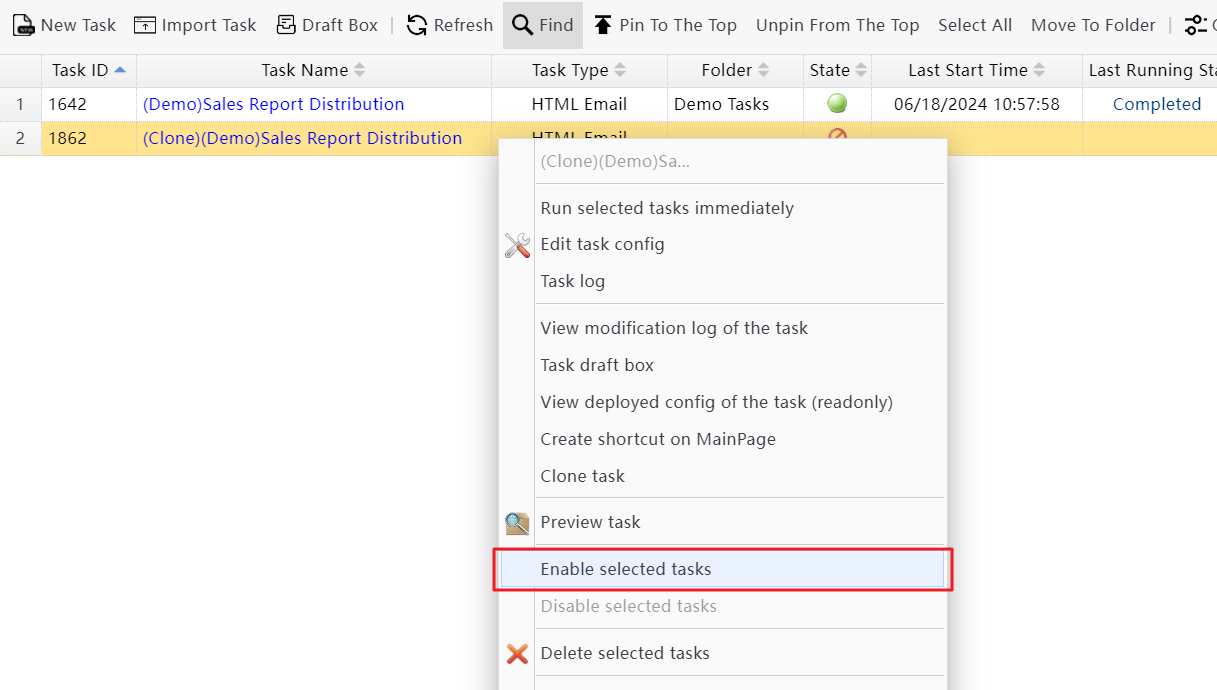Click the Completed status link

[1156, 104]
